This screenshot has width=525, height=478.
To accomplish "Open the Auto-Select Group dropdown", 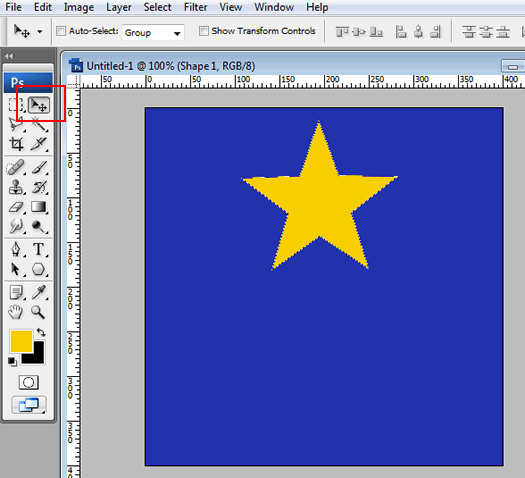I will [x=153, y=32].
